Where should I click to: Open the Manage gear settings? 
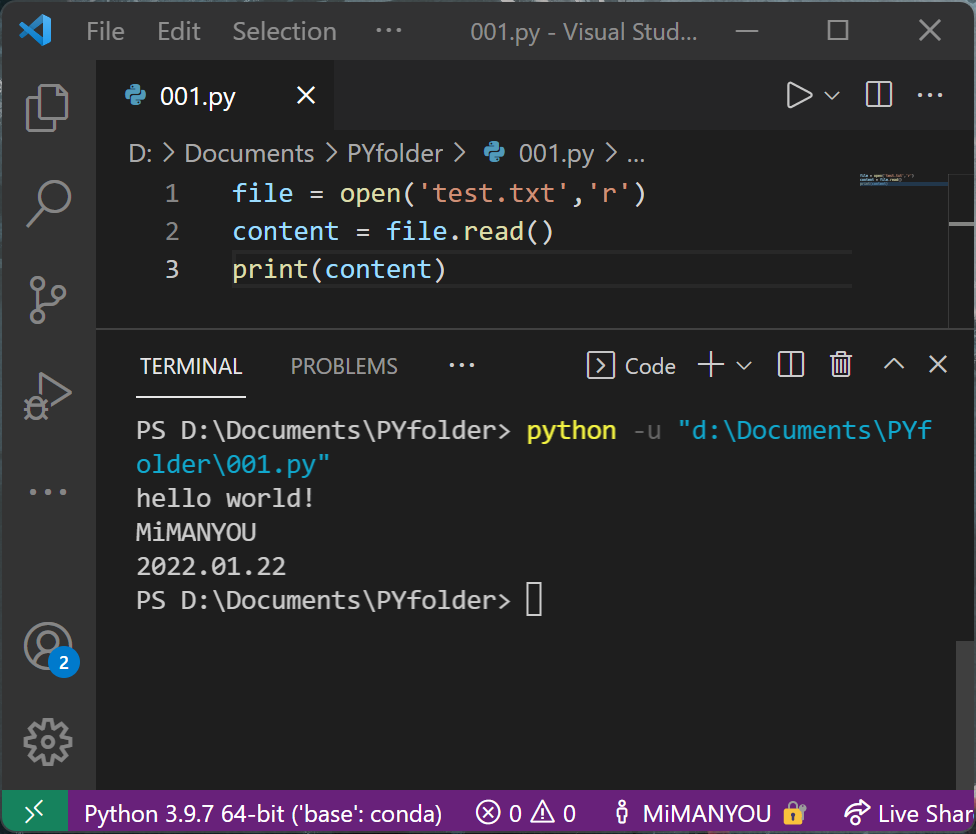click(47, 741)
